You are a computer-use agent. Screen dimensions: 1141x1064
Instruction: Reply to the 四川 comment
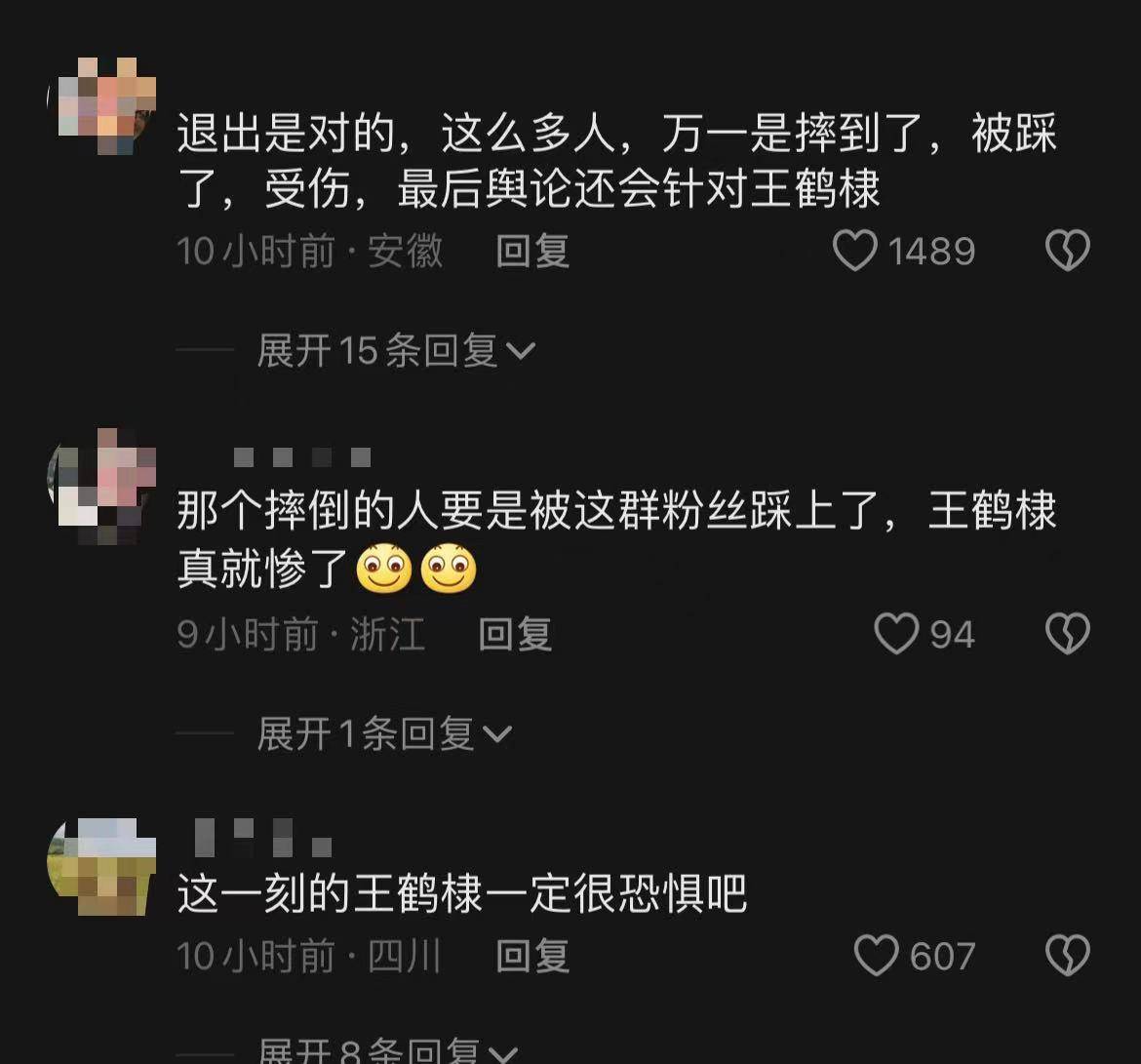(x=531, y=957)
